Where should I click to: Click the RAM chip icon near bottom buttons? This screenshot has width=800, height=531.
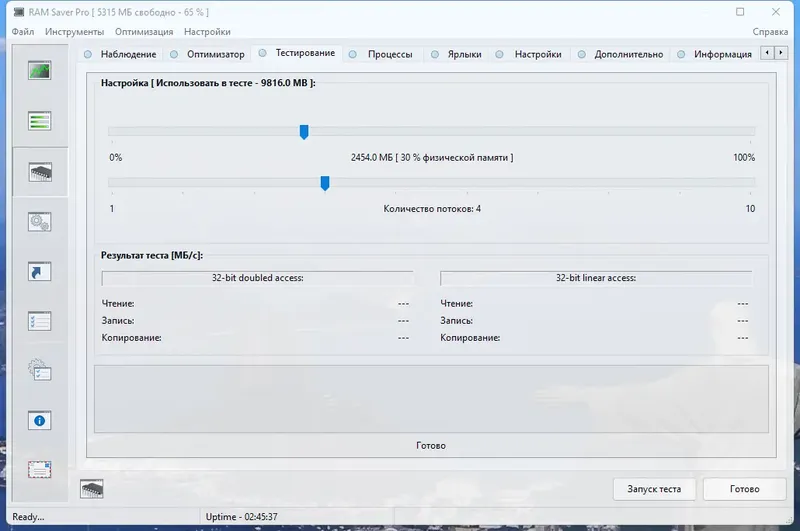pos(92,489)
